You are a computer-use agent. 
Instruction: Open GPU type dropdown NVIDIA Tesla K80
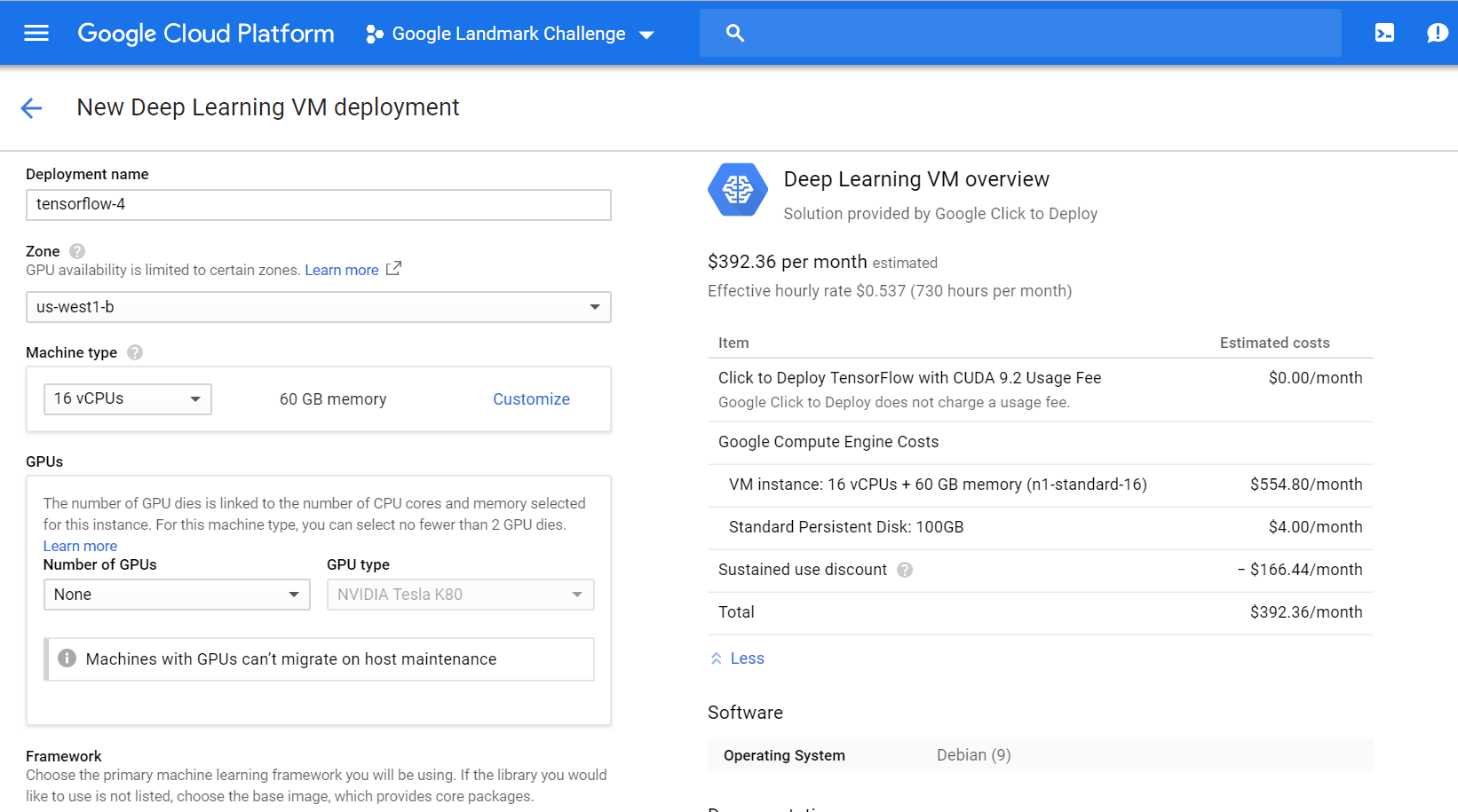pos(461,595)
